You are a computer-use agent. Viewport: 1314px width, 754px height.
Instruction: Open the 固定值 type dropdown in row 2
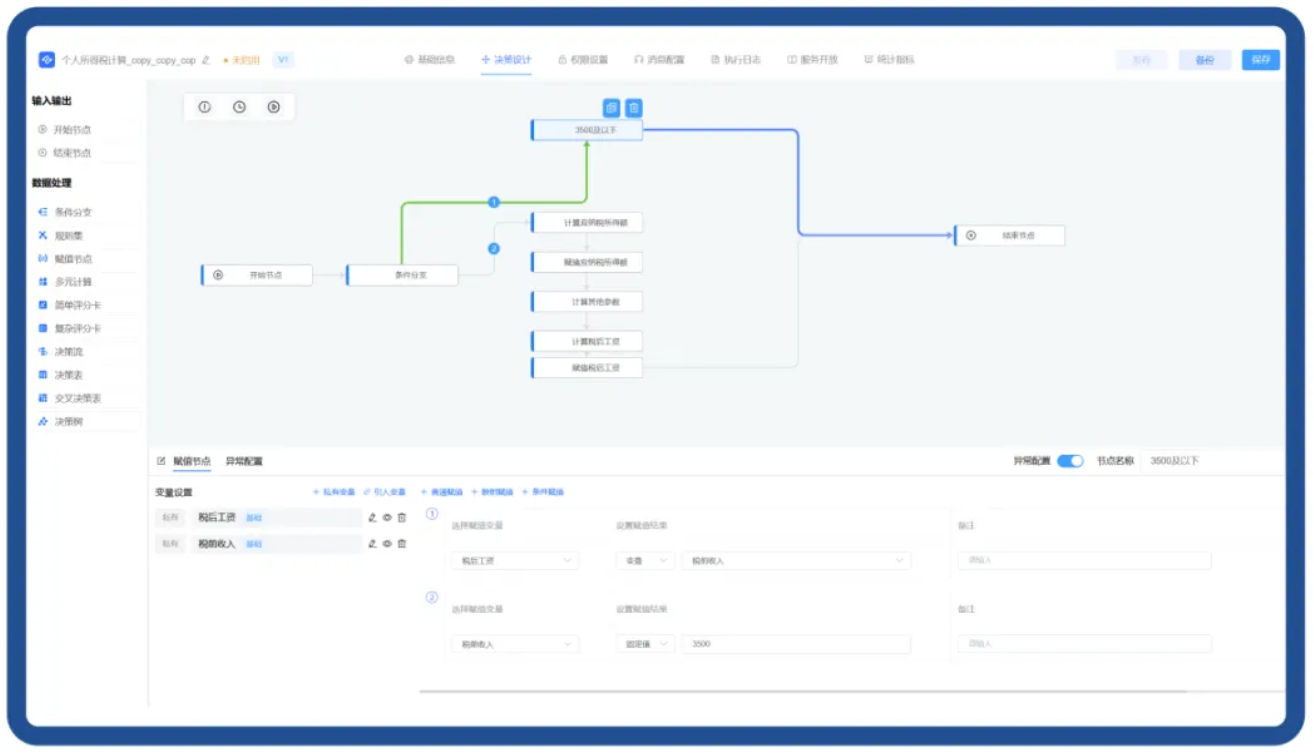[645, 645]
